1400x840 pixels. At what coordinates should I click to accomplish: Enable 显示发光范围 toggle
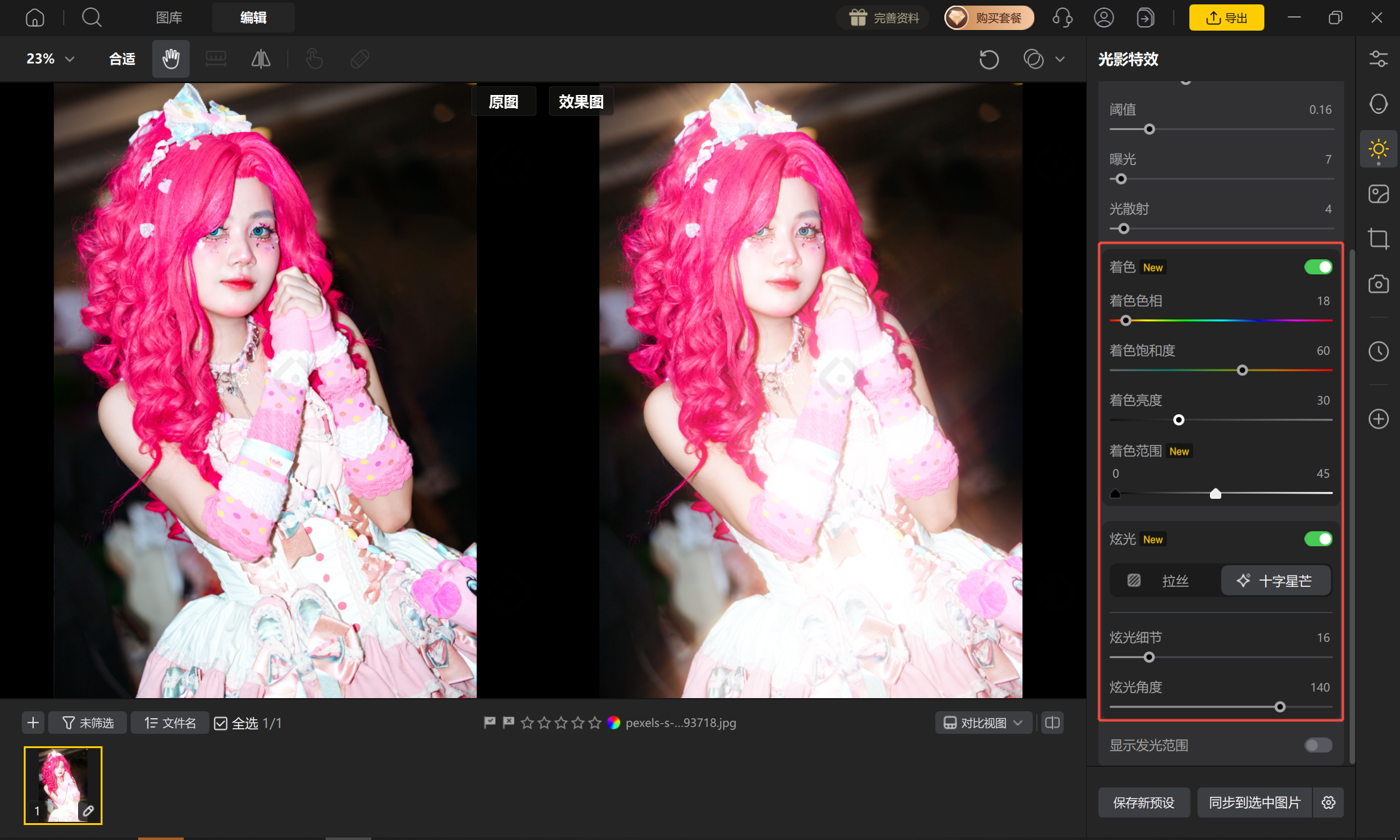point(1318,745)
